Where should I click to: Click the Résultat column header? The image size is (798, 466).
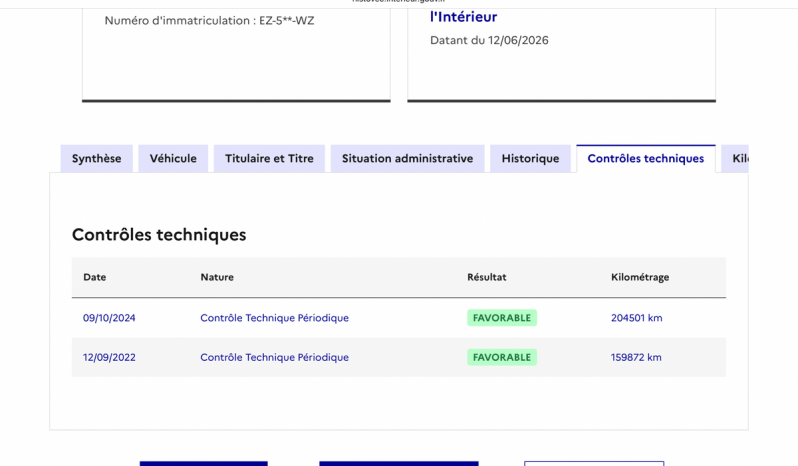click(487, 277)
